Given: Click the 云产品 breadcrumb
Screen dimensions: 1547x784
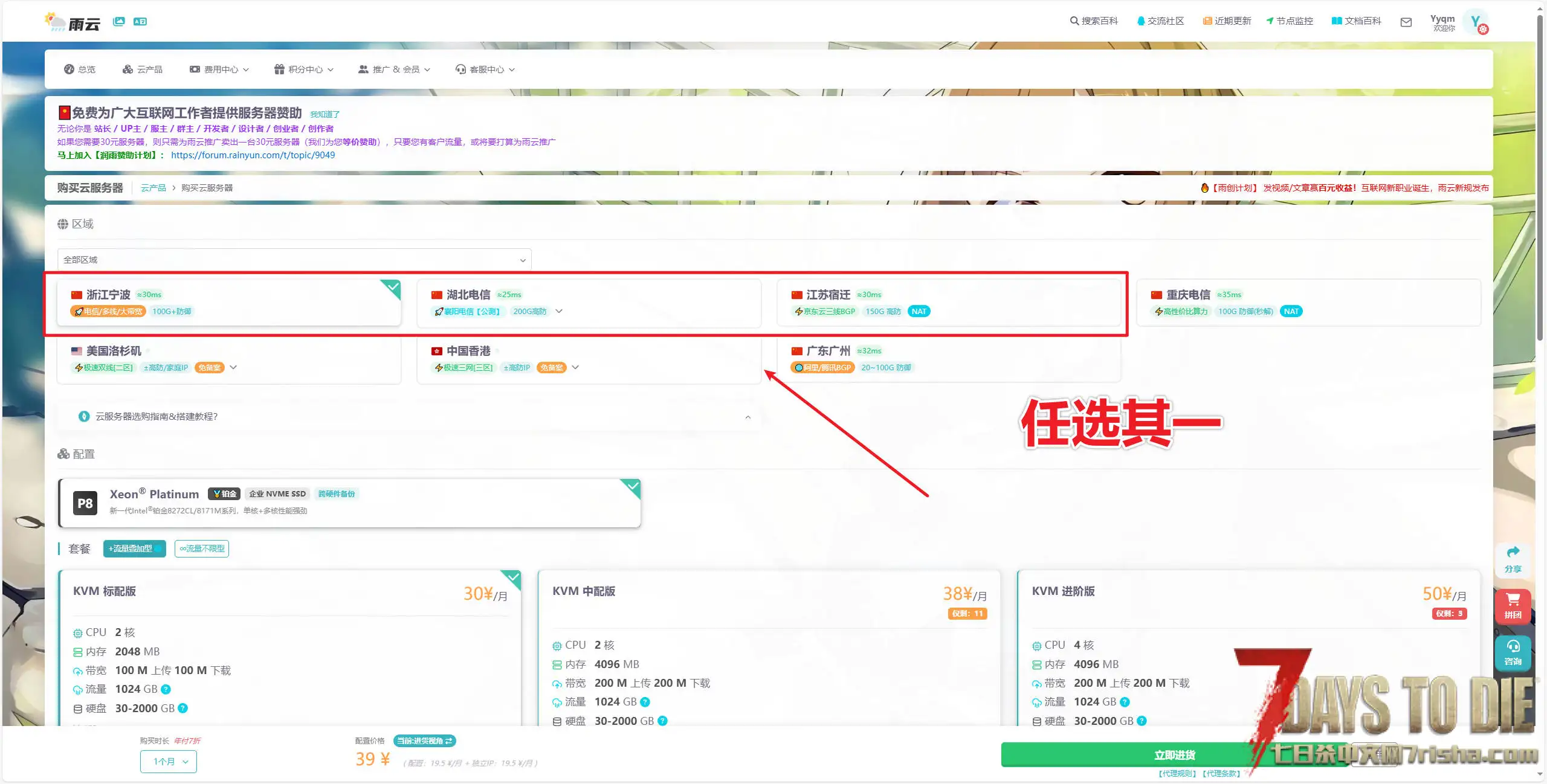Looking at the screenshot, I should pos(153,188).
